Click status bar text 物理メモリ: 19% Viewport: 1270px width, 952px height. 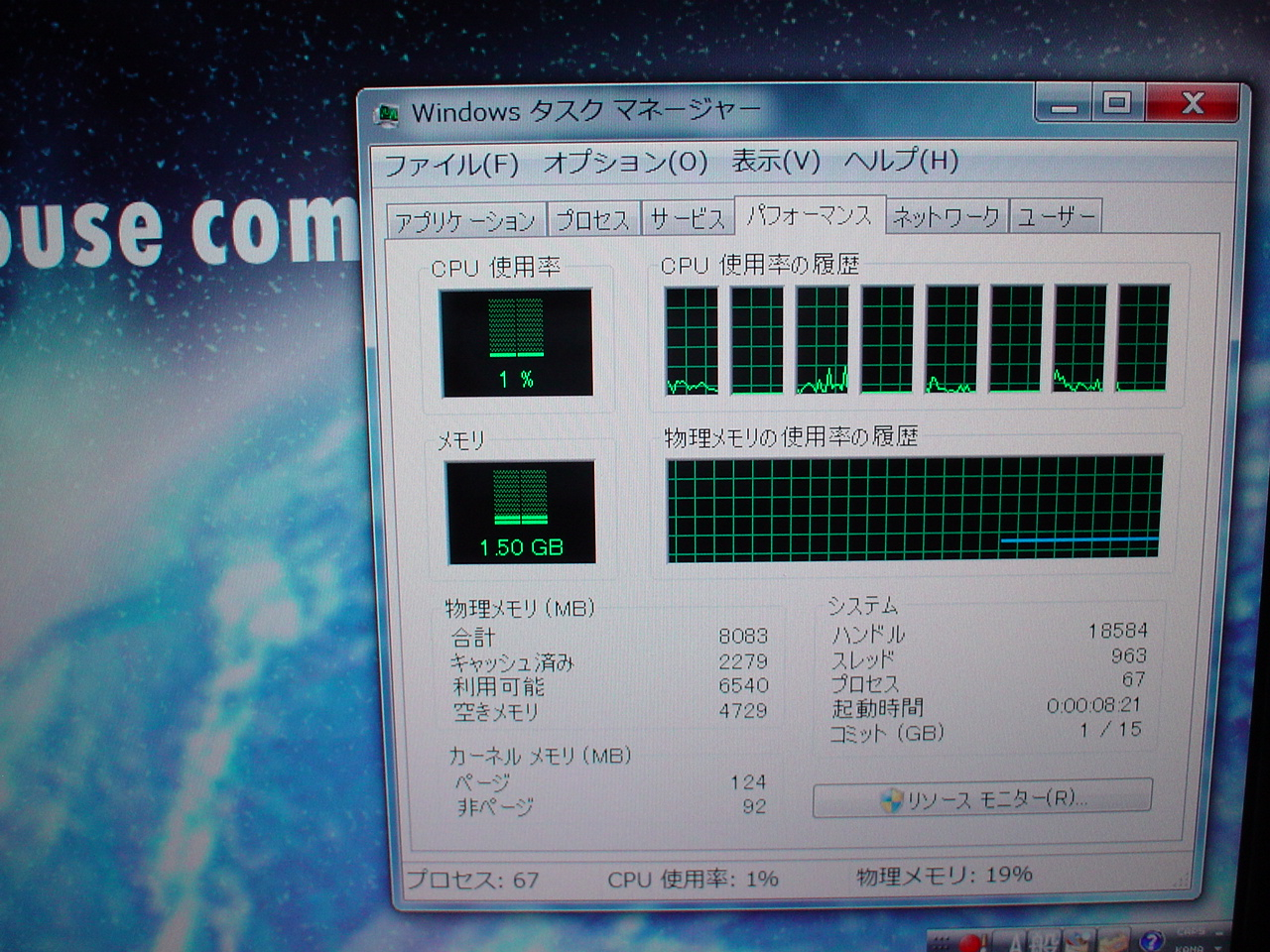tap(945, 875)
